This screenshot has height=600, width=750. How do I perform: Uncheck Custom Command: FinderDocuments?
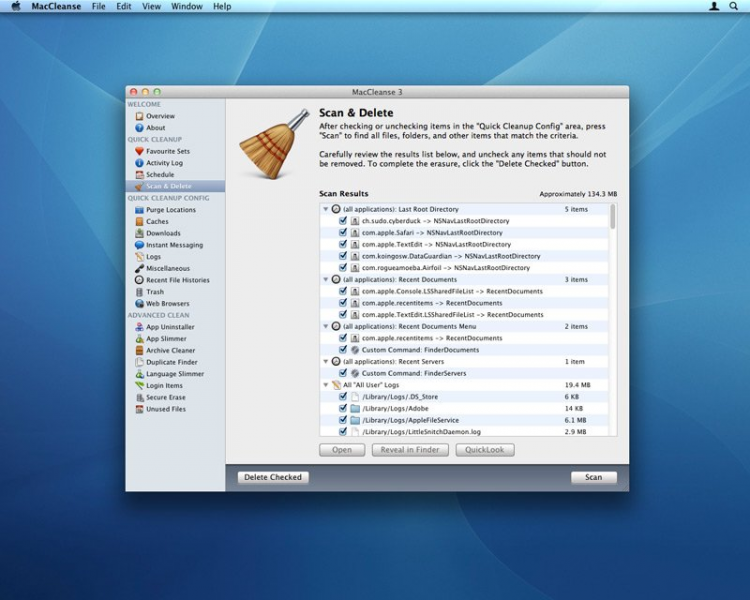[x=342, y=350]
